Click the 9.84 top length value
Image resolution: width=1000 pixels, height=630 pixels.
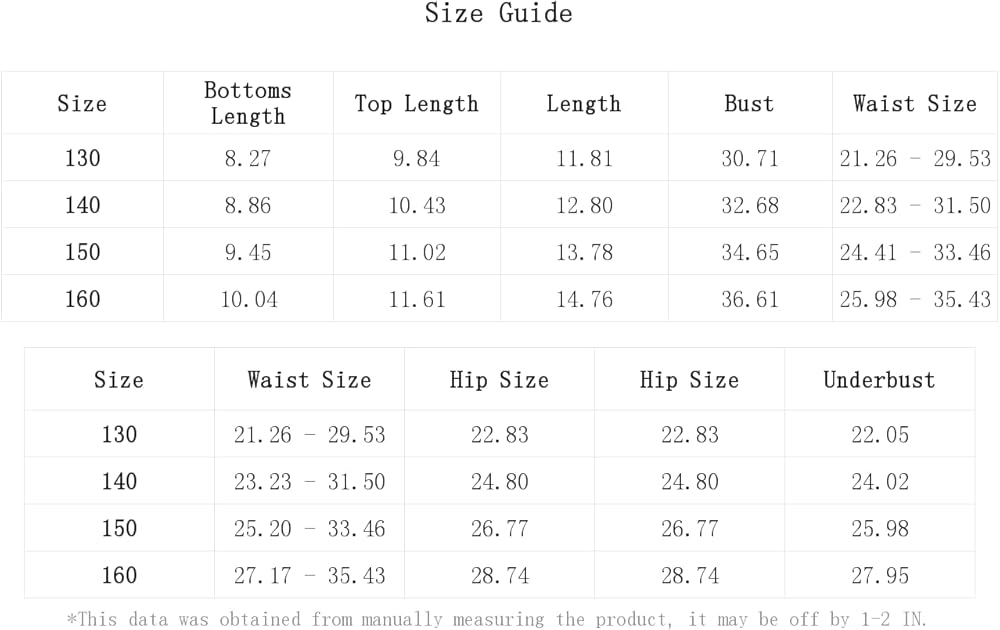click(416, 158)
